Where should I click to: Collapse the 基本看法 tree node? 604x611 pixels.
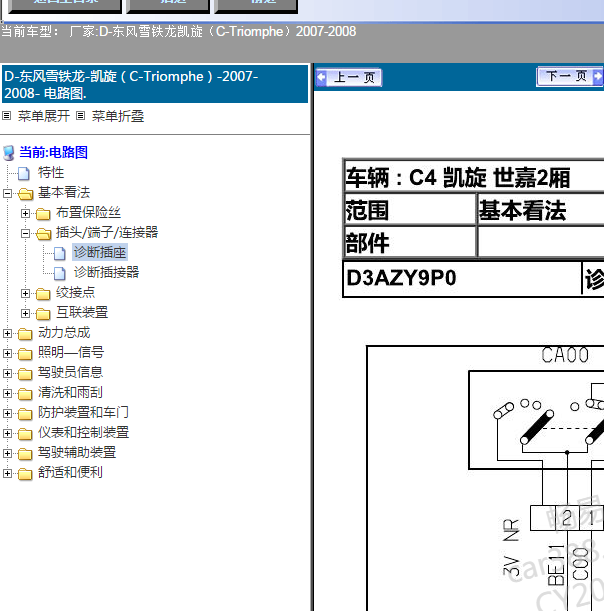[x=7, y=193]
